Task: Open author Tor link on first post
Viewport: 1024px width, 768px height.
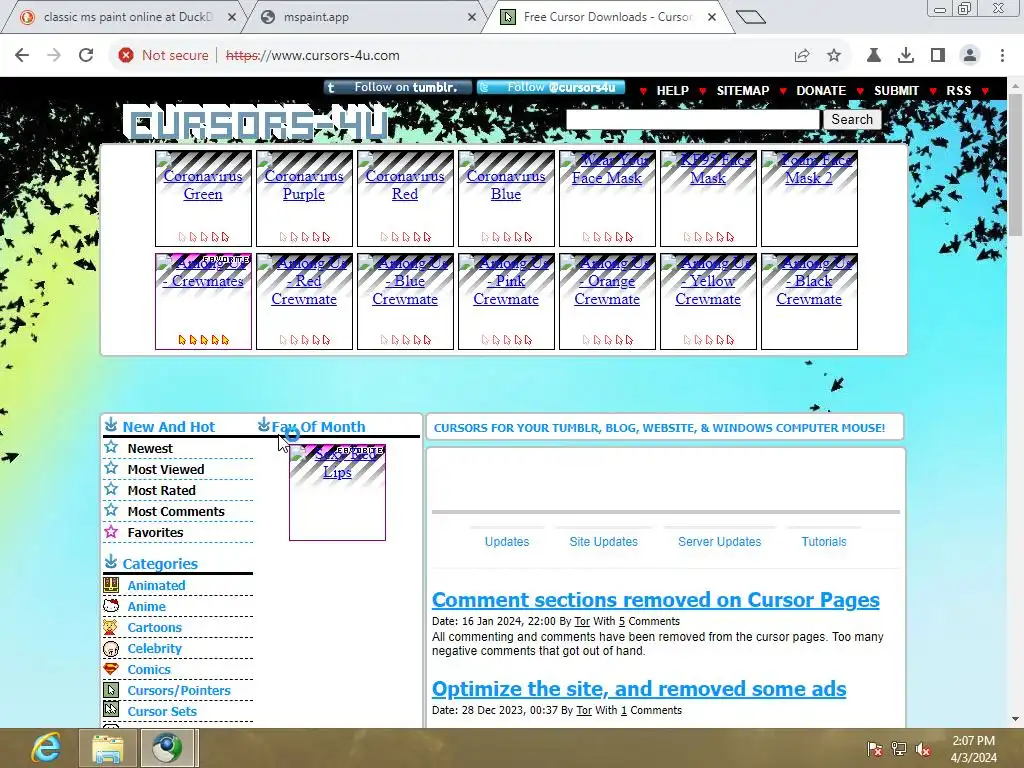Action: 583,621
